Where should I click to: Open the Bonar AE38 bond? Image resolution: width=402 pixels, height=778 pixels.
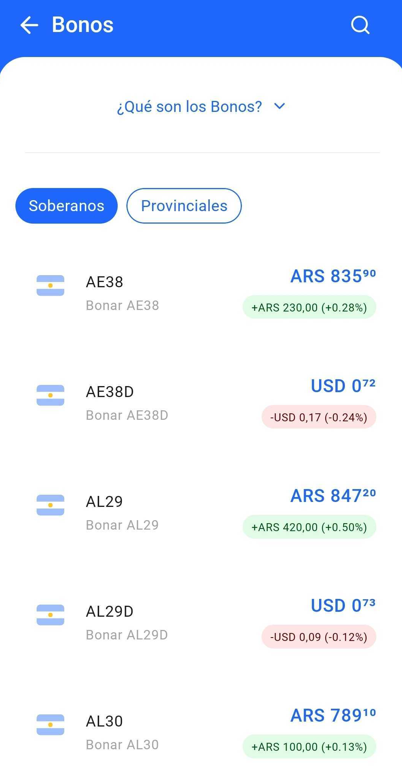201,293
